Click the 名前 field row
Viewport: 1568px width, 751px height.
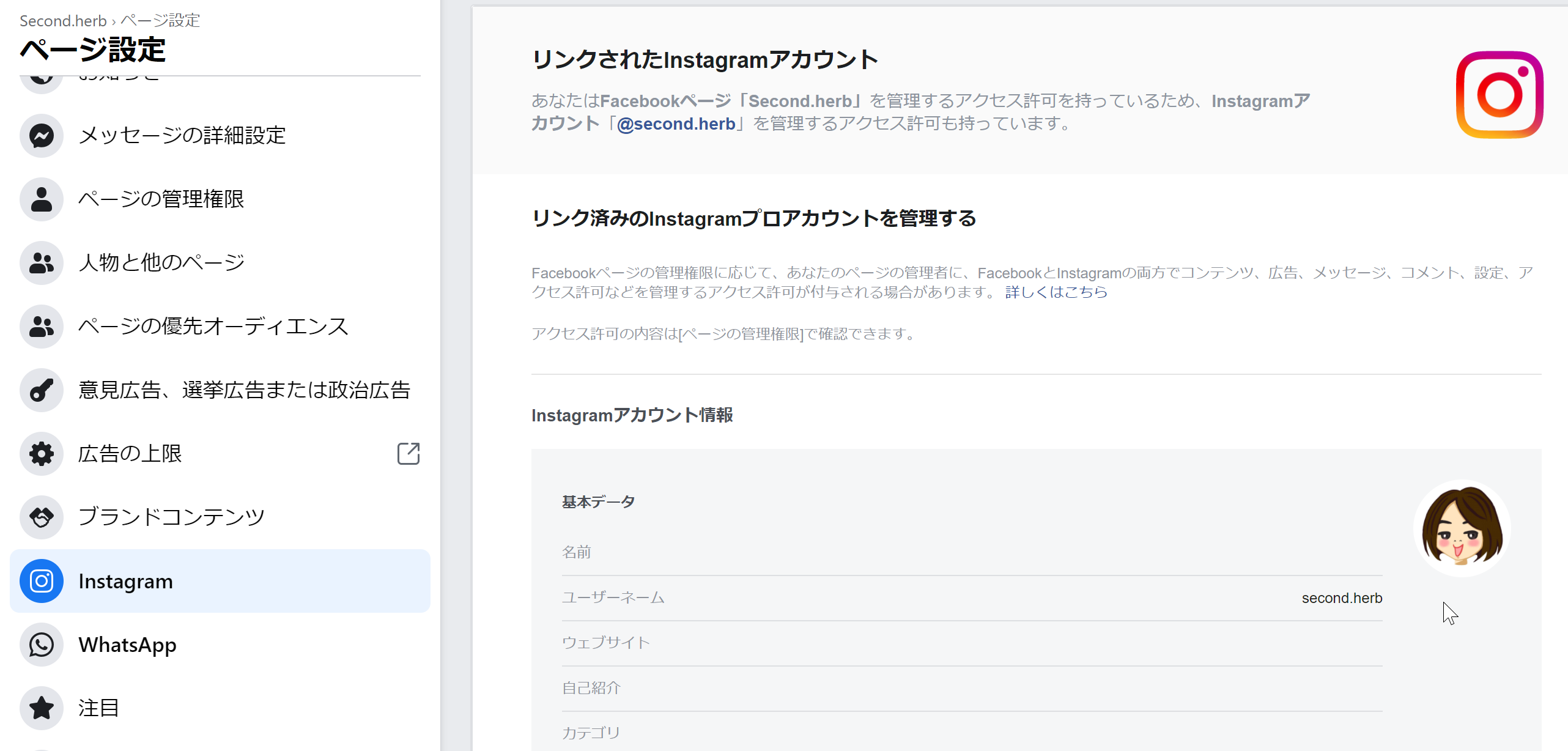(x=972, y=553)
